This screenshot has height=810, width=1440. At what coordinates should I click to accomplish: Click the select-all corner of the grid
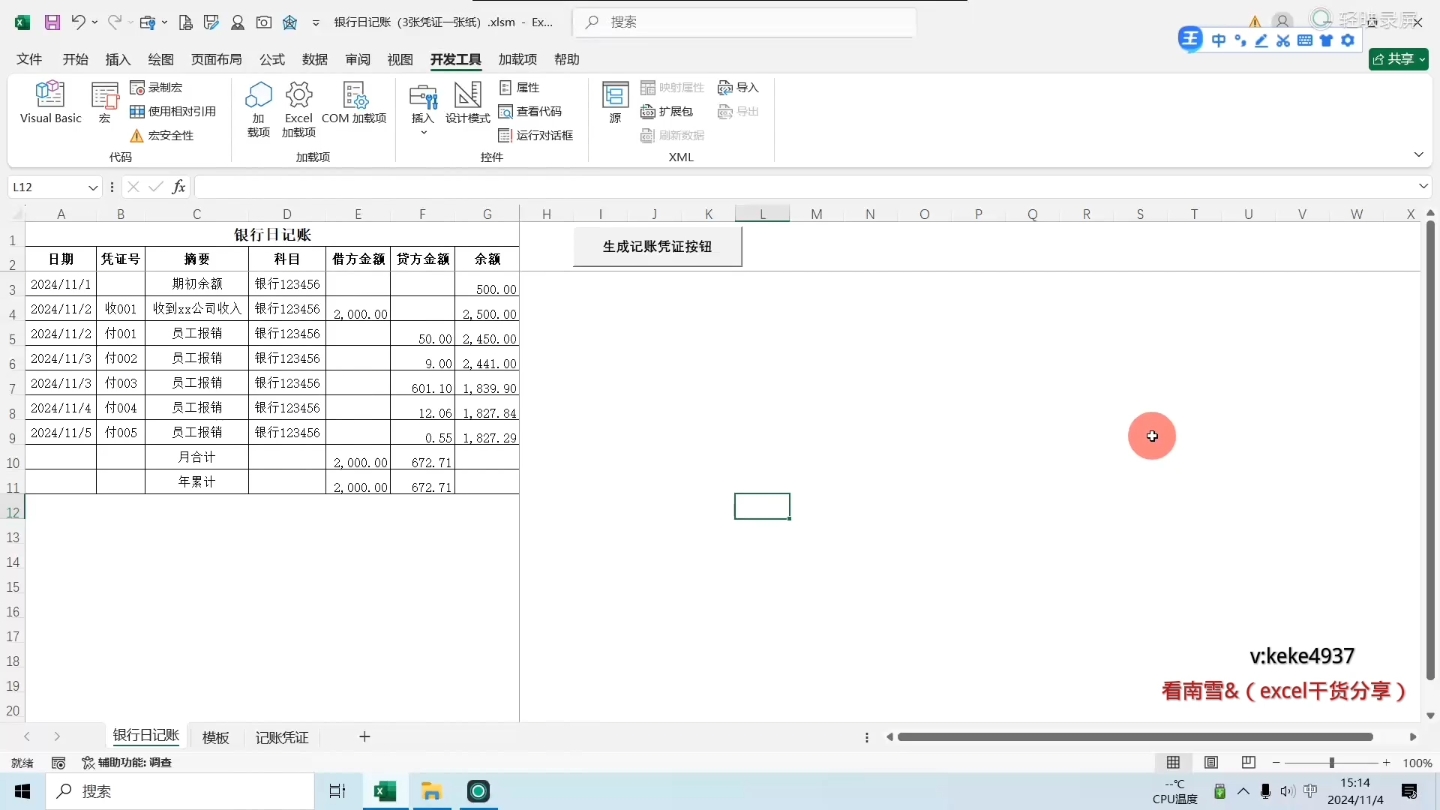coord(13,214)
